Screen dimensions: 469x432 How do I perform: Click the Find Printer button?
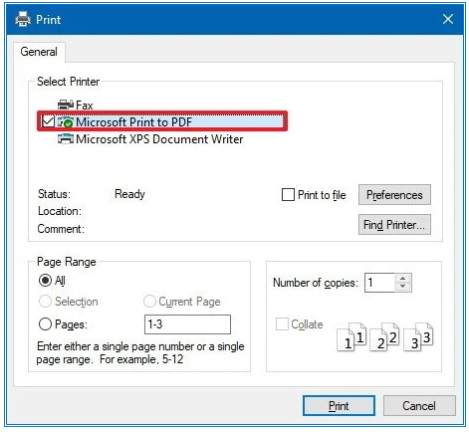[x=394, y=225]
